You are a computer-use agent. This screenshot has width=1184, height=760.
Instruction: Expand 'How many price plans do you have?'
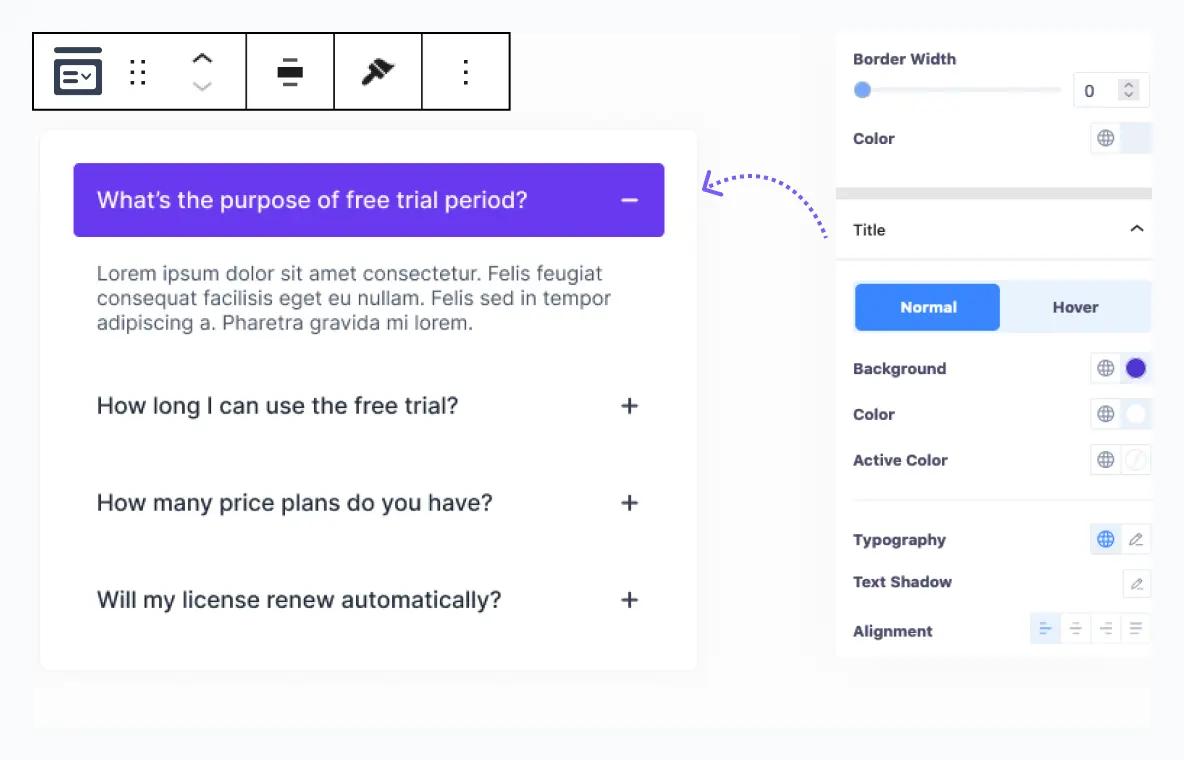click(629, 503)
